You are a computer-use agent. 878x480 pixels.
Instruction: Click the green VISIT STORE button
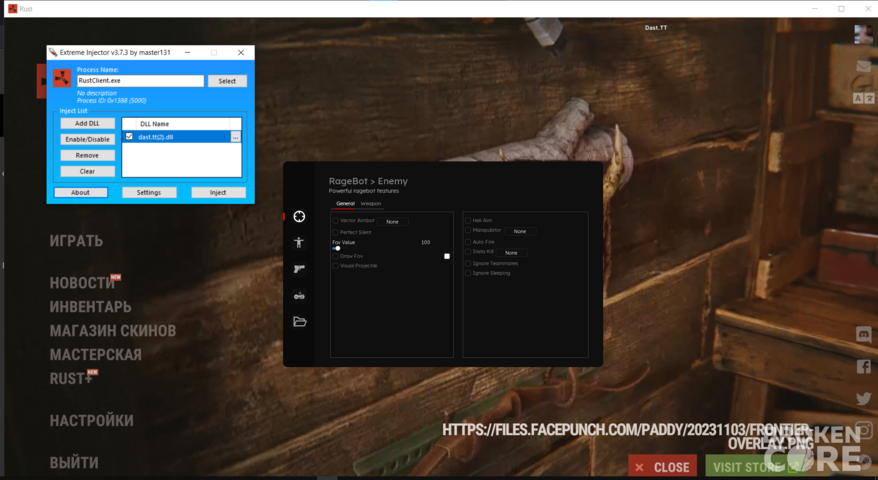[755, 467]
